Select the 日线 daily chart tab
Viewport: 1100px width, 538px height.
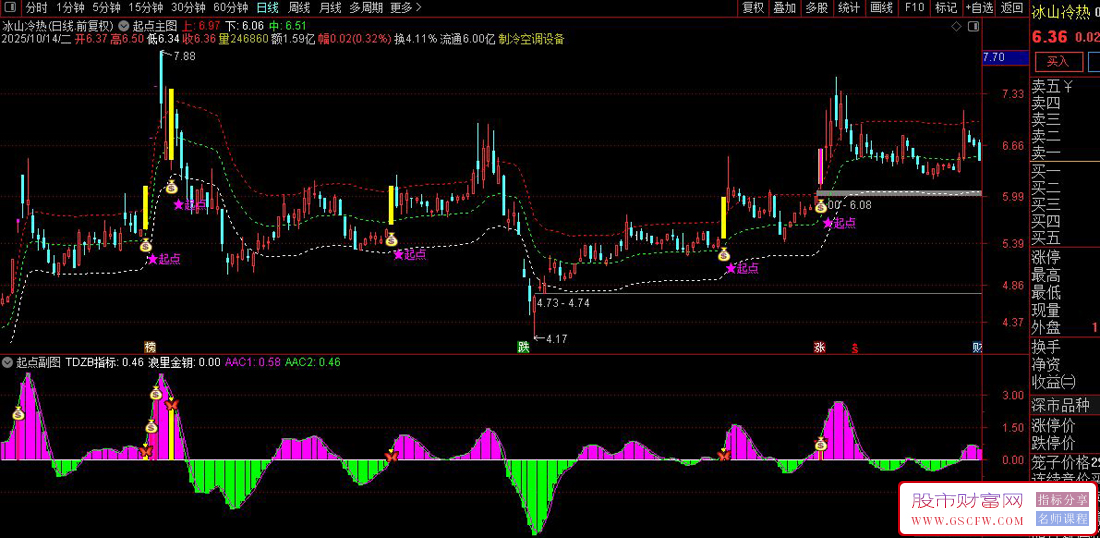click(267, 8)
